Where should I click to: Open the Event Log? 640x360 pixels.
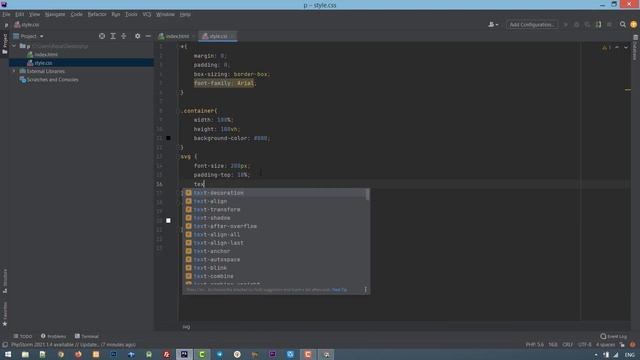click(613, 336)
